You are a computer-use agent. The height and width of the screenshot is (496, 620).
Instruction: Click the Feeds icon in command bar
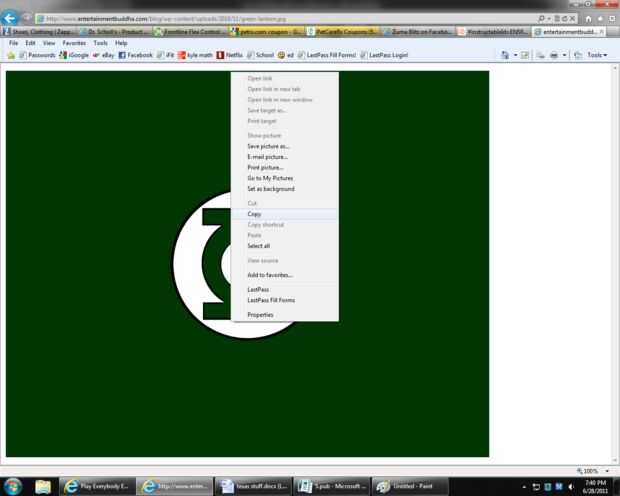[525, 55]
